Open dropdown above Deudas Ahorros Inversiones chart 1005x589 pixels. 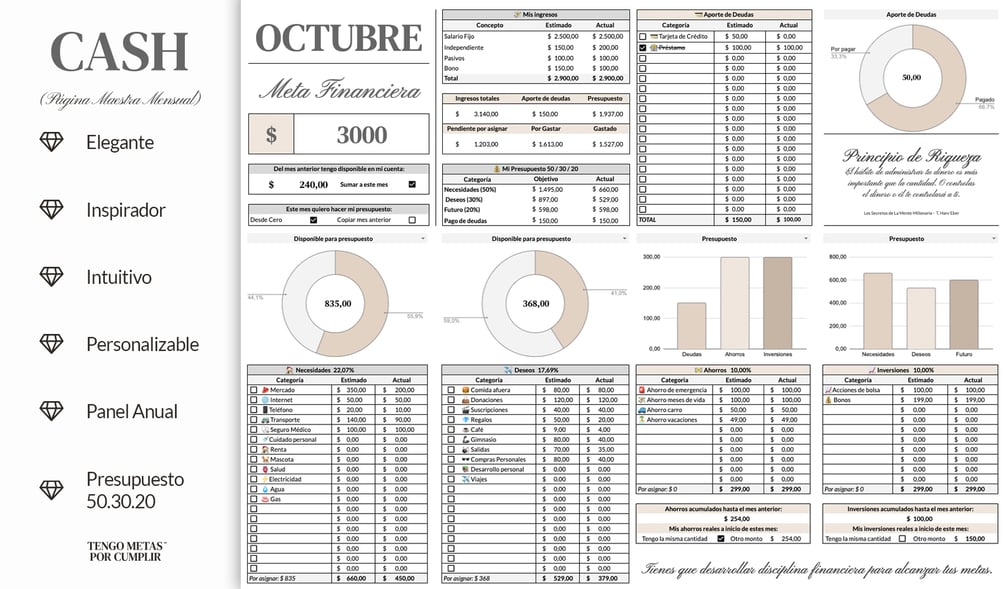click(806, 238)
